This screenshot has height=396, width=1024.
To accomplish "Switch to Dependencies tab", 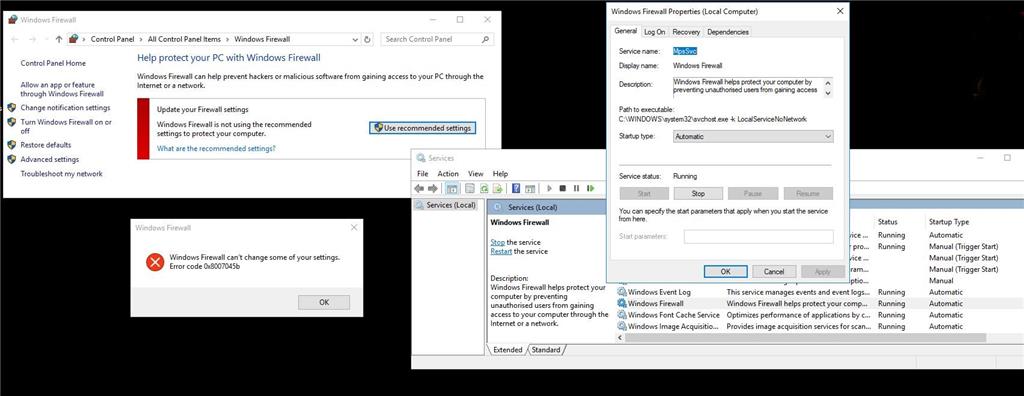I will 728,31.
